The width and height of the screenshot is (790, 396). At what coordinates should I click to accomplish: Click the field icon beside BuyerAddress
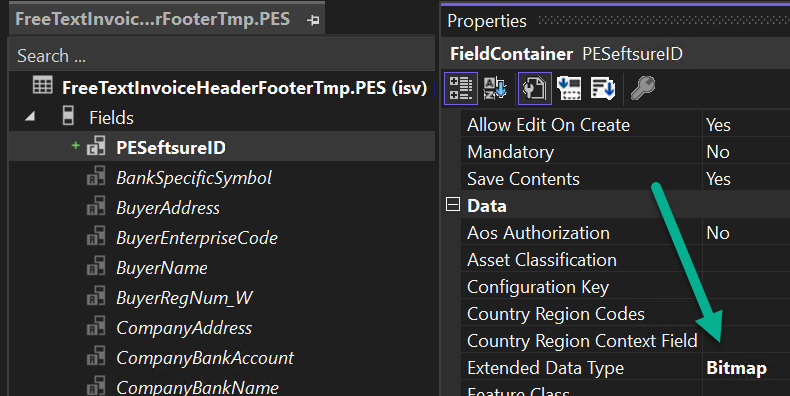tap(96, 206)
